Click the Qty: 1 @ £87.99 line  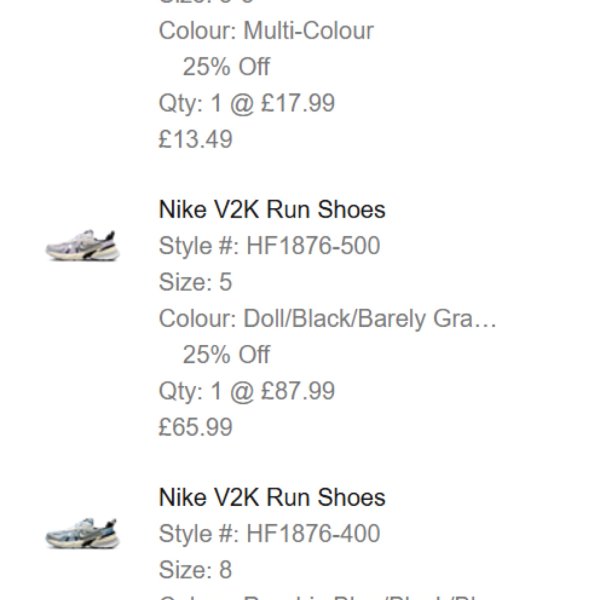point(246,391)
